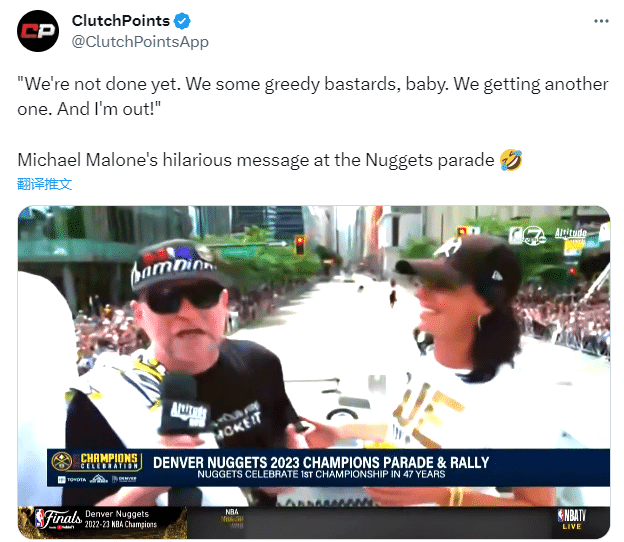This screenshot has height=542, width=624.
Task: Click the '1st Championship in 47 Years' subtitle
Action: click(x=322, y=474)
